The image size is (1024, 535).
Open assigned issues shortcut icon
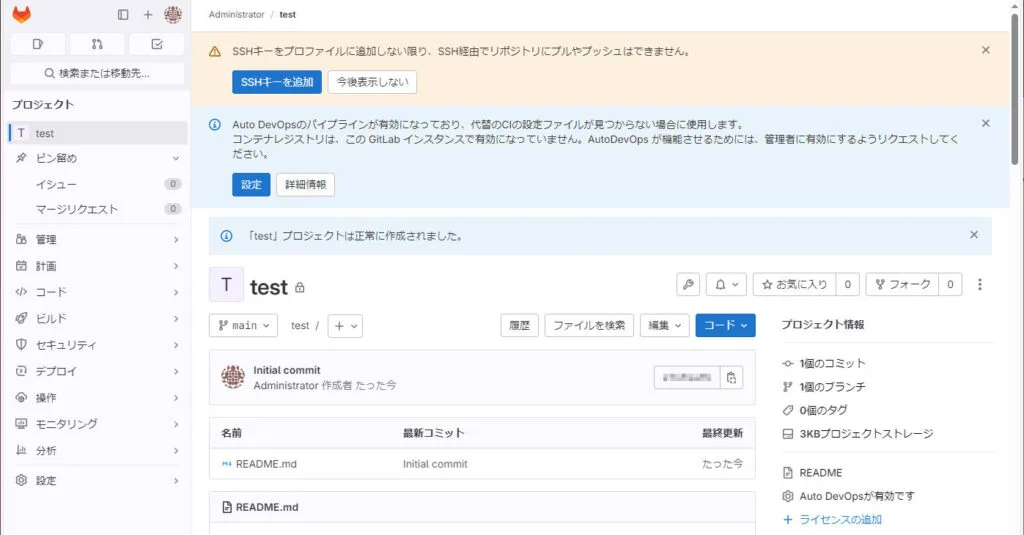(x=38, y=44)
